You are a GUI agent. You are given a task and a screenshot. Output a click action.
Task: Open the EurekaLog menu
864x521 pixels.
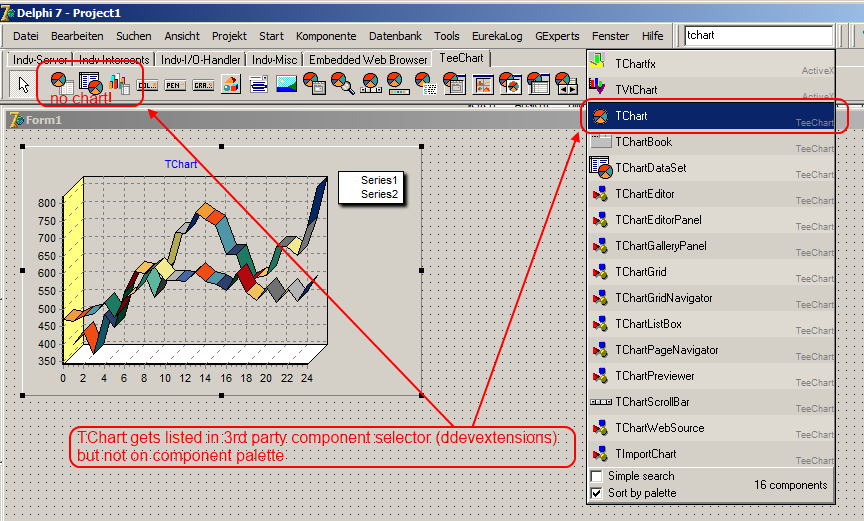497,36
